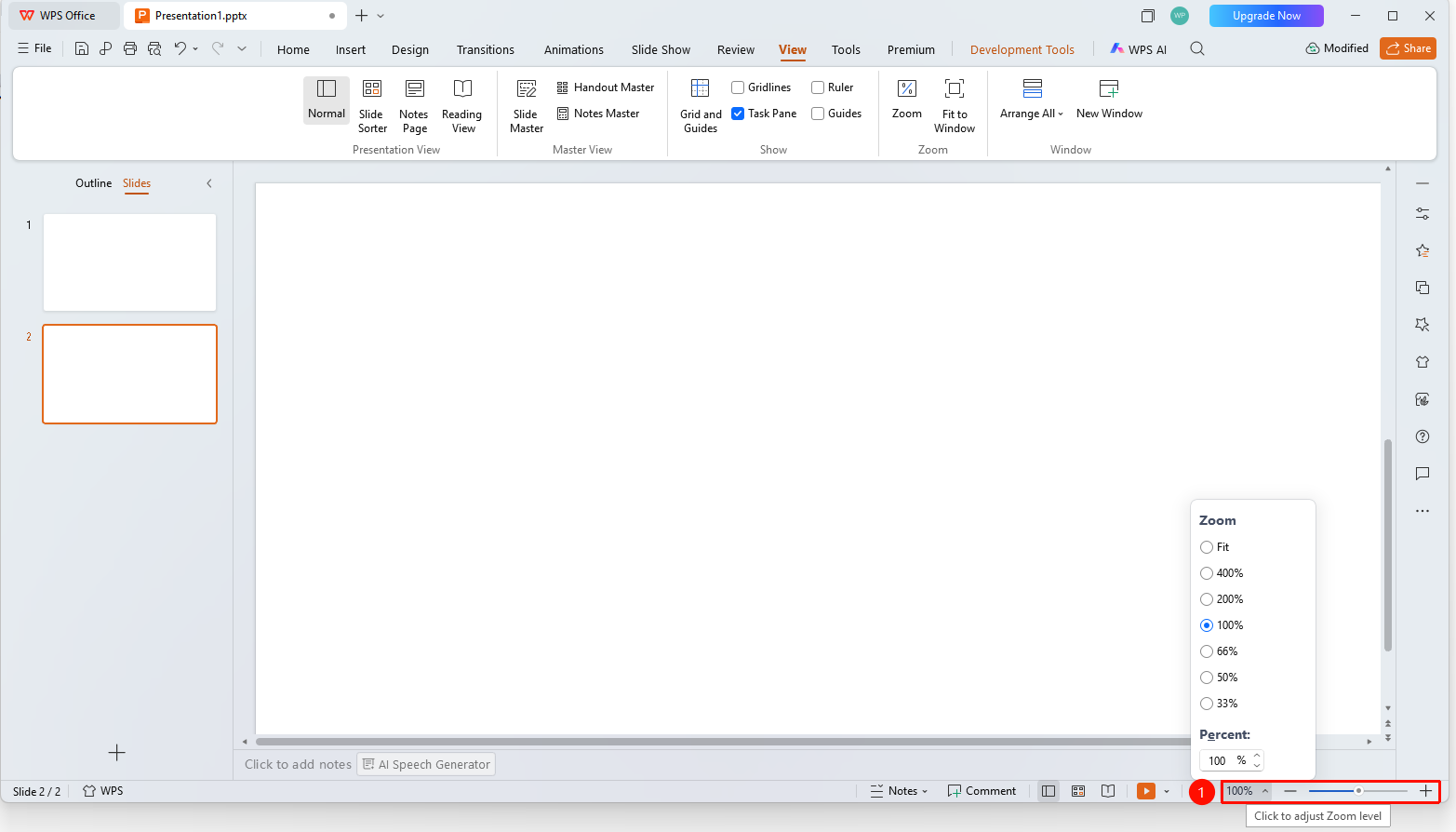Image resolution: width=1456 pixels, height=832 pixels.
Task: Select slide 1 thumbnail
Action: [x=129, y=262]
